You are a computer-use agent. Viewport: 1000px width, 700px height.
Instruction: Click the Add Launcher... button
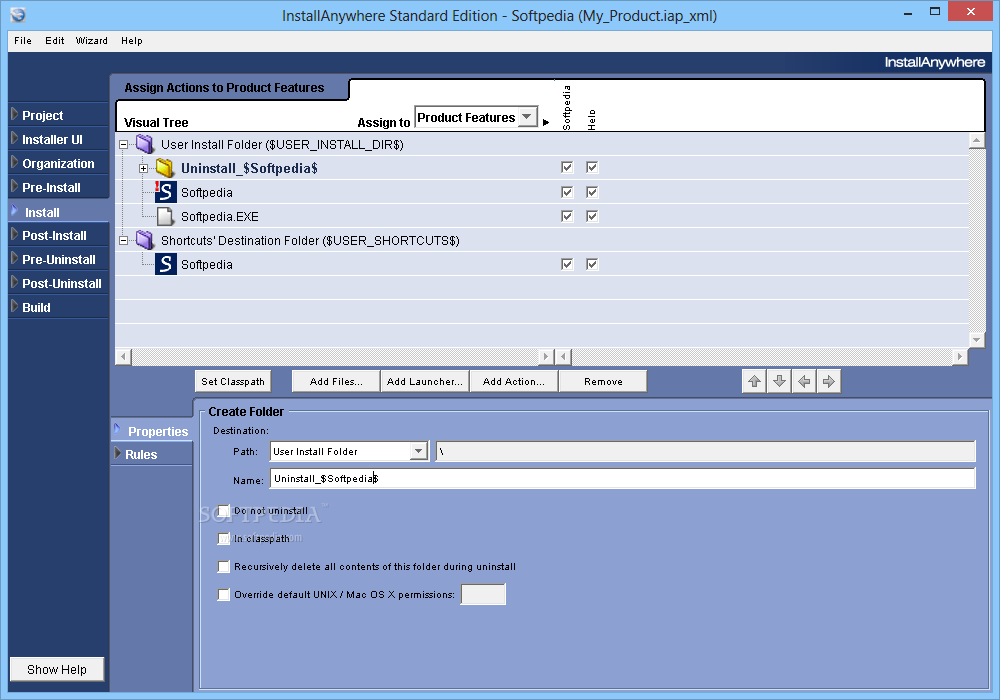pos(425,381)
